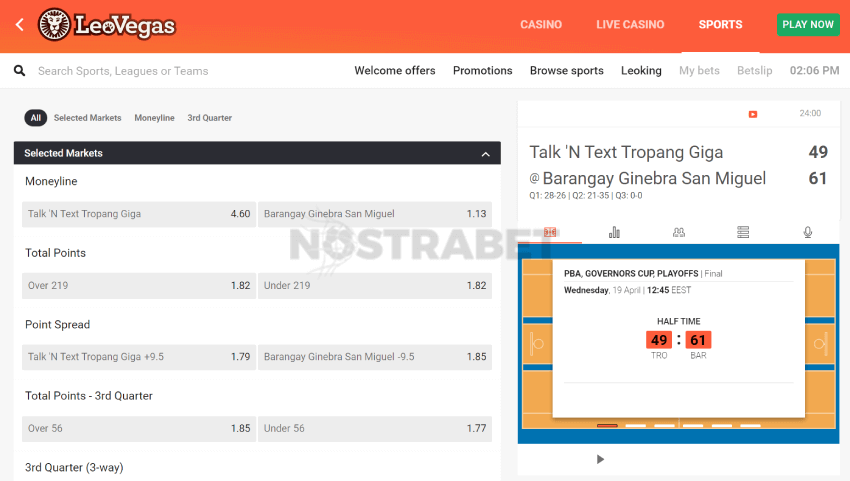Open Browse sports
Screen dimensions: 850x481
tap(566, 70)
